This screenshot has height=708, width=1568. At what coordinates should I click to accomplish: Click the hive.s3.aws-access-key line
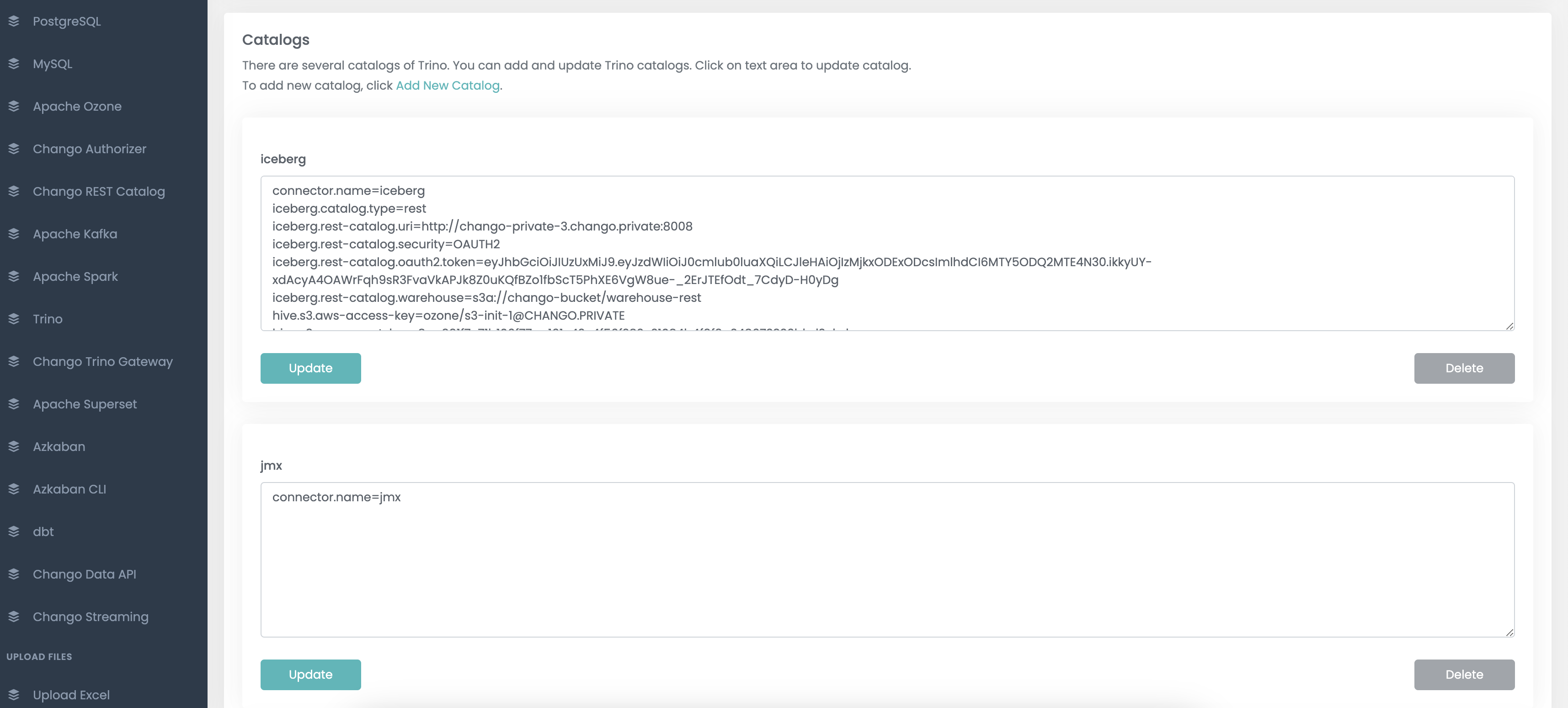pyautogui.click(x=448, y=315)
